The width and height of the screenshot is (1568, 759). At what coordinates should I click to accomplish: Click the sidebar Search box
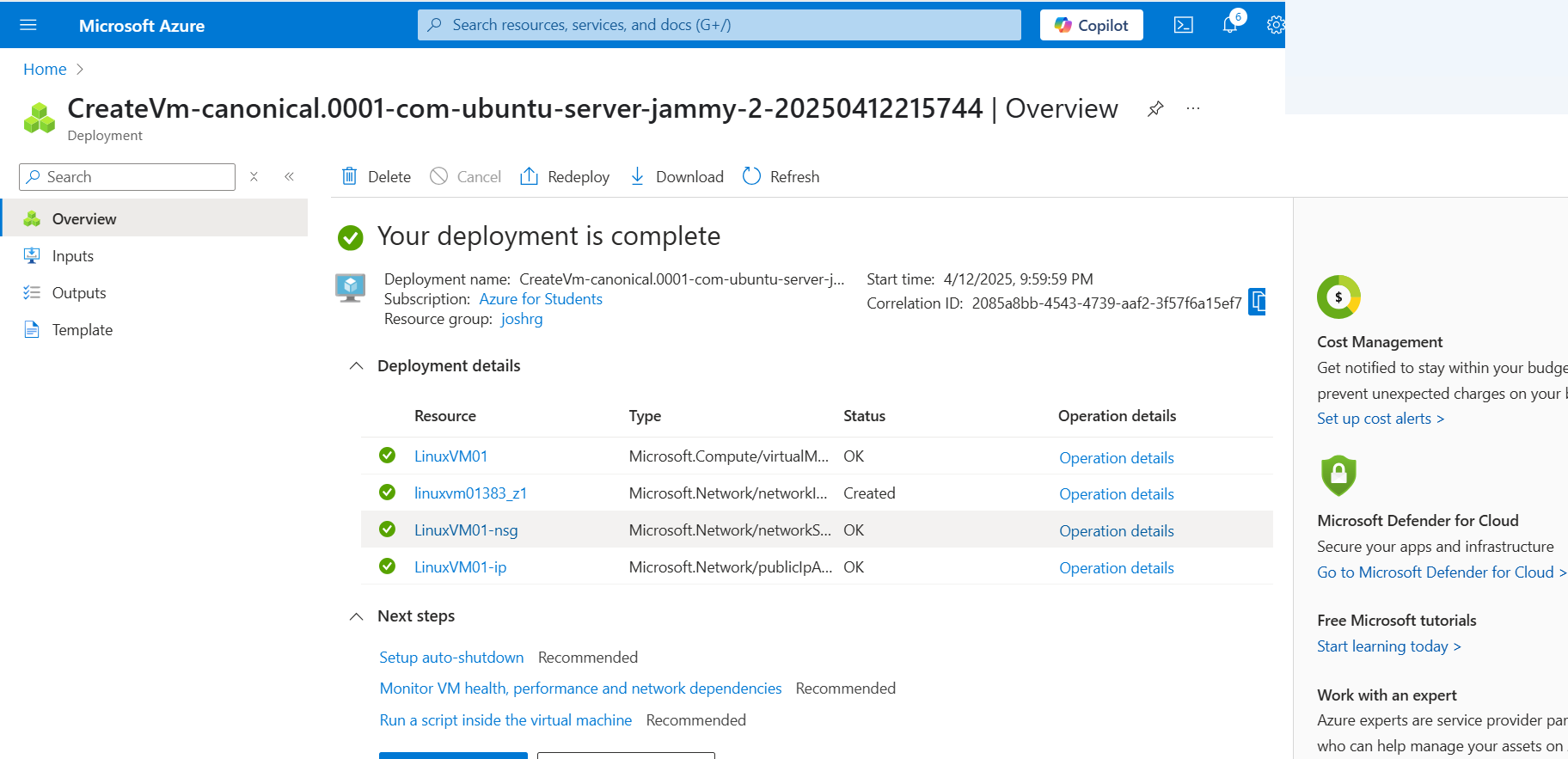[127, 177]
